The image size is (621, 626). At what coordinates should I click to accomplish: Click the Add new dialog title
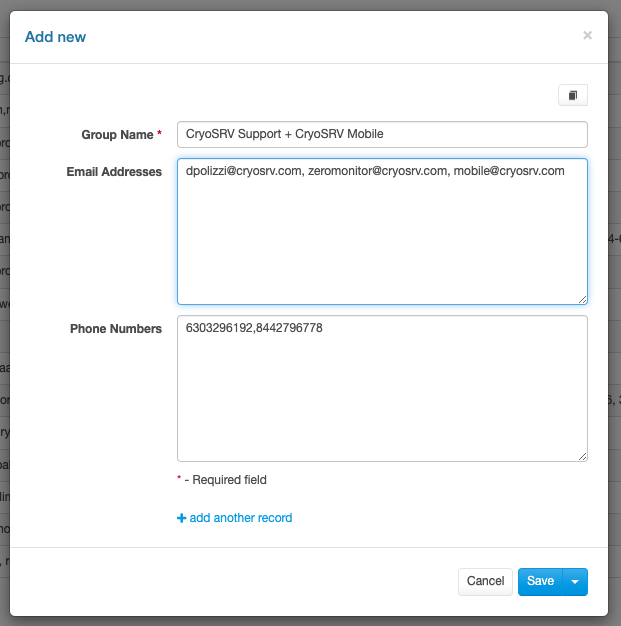pos(56,37)
